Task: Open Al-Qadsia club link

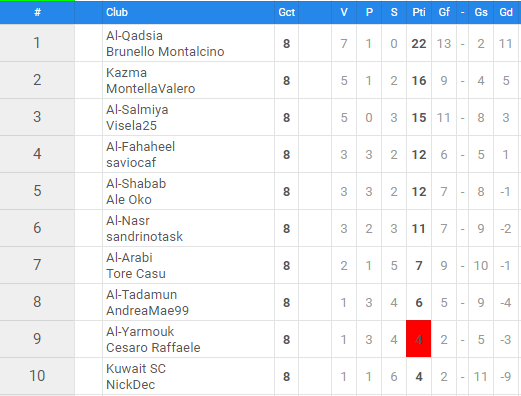Action: coord(134,36)
